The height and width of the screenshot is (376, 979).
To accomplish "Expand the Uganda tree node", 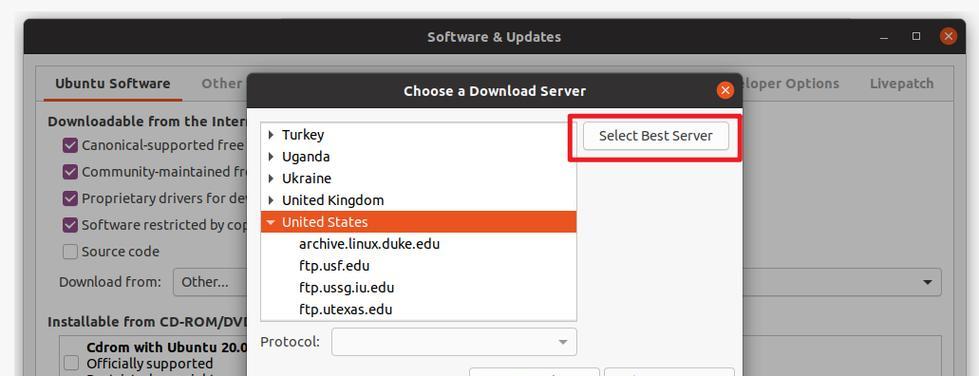I will click(271, 156).
